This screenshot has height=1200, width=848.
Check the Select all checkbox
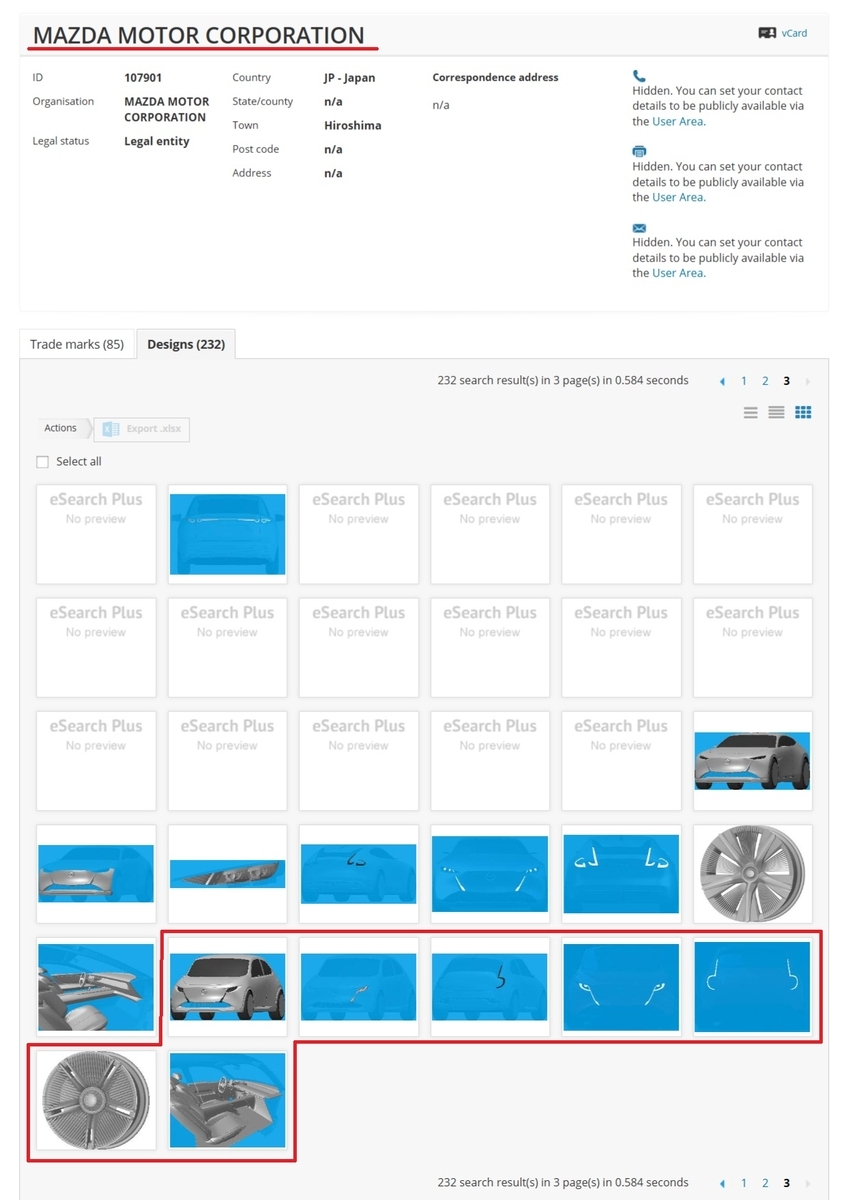(42, 462)
